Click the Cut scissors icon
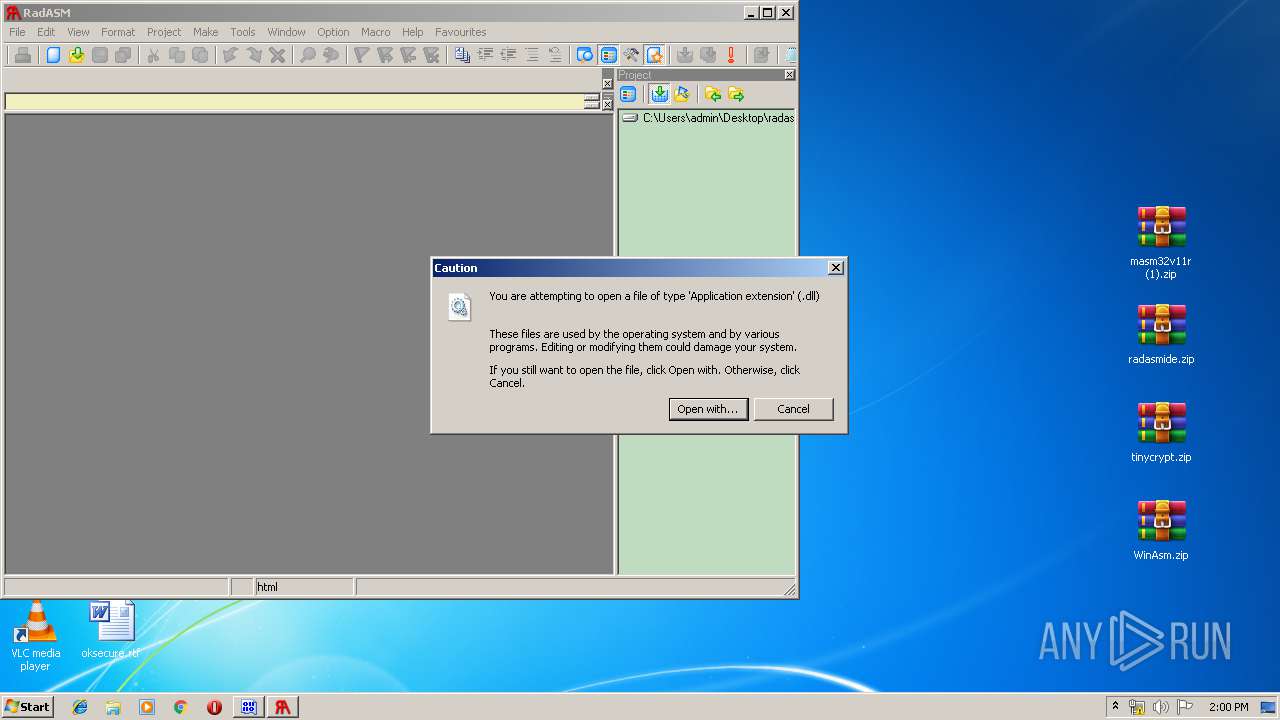 [x=153, y=55]
